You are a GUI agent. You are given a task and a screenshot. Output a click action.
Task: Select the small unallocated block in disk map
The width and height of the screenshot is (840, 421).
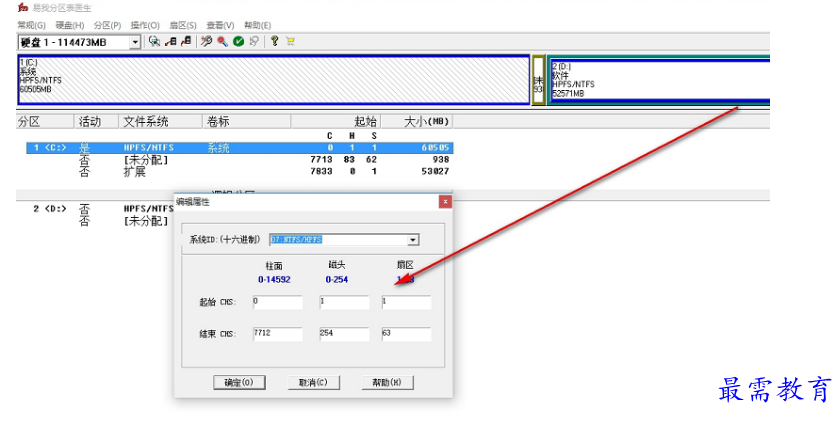538,80
